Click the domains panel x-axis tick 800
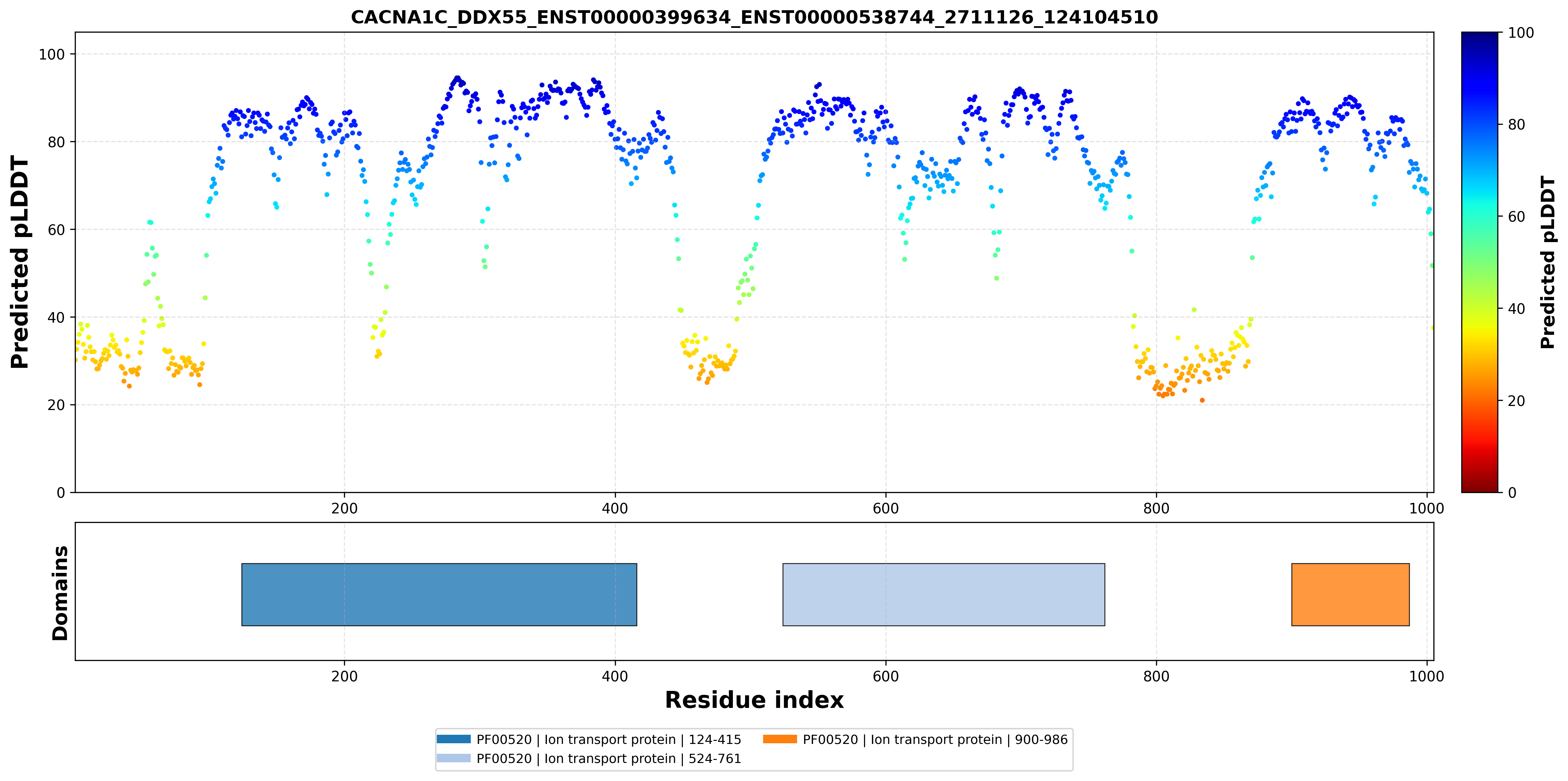Screen dimensions: 1568x781 (1156, 676)
